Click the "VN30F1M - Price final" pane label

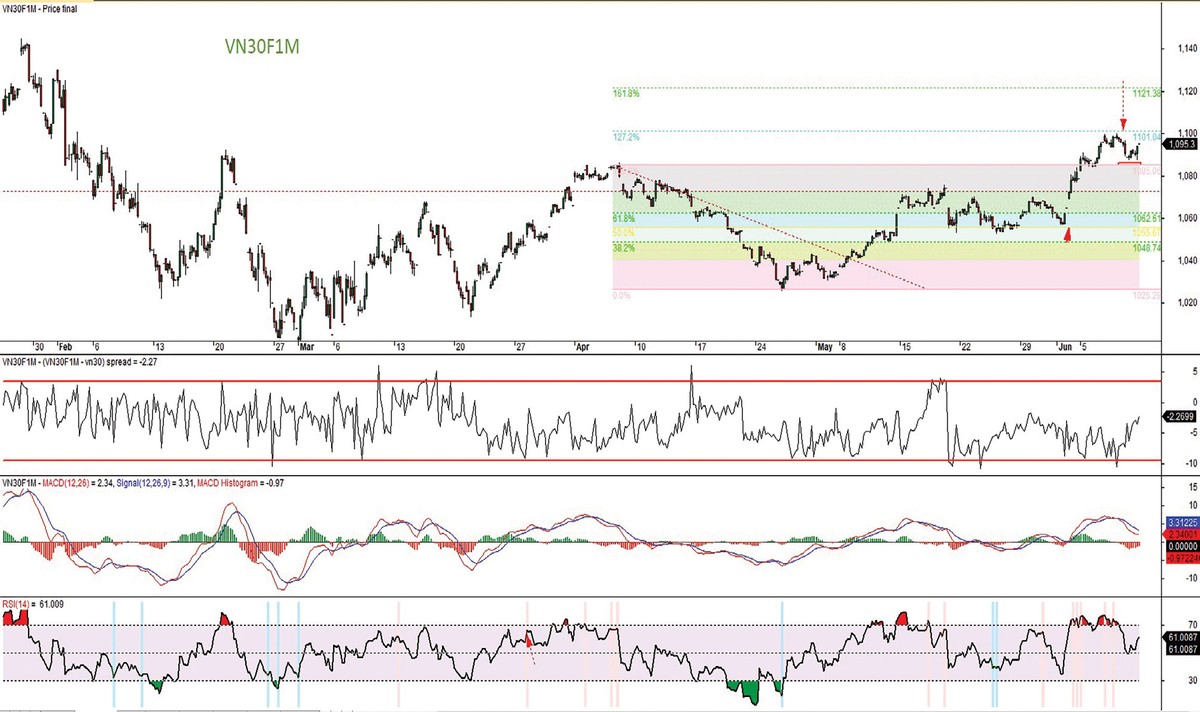[42, 8]
